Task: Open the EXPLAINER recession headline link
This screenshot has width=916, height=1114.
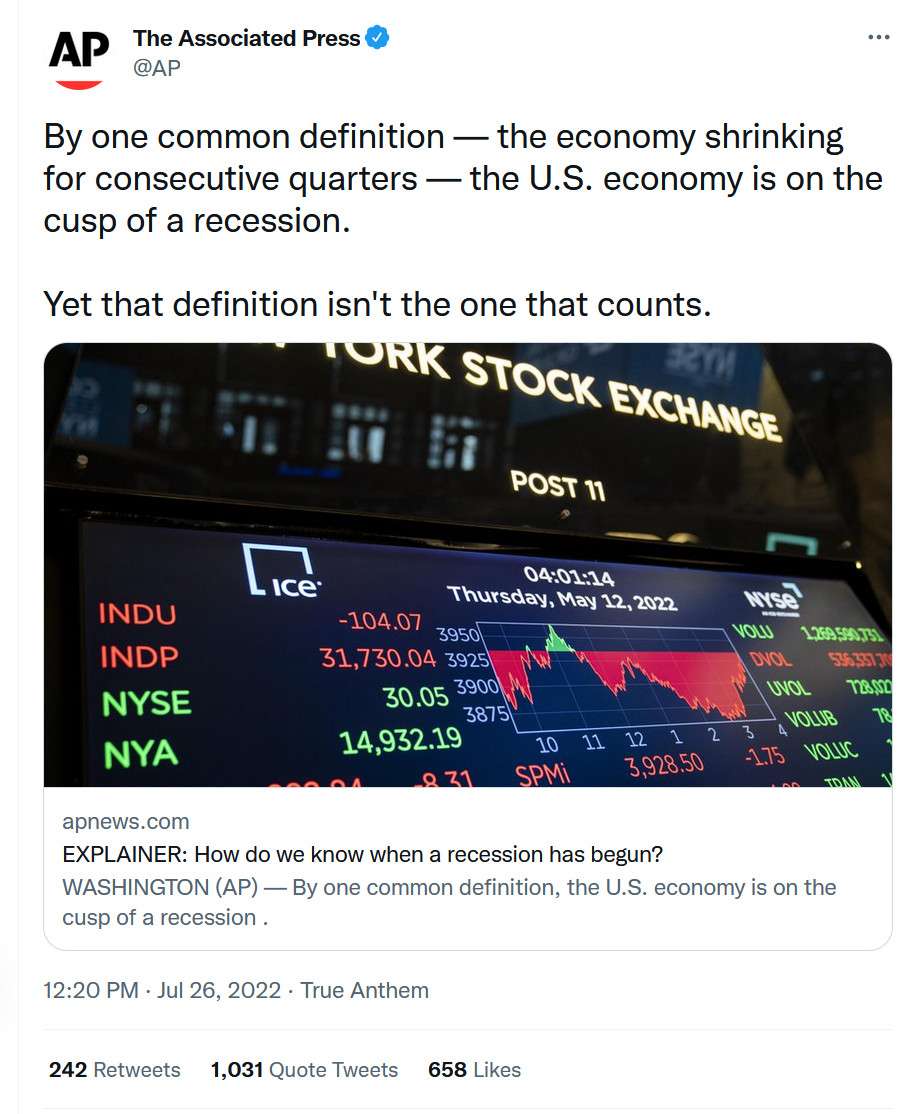Action: pyautogui.click(x=362, y=854)
